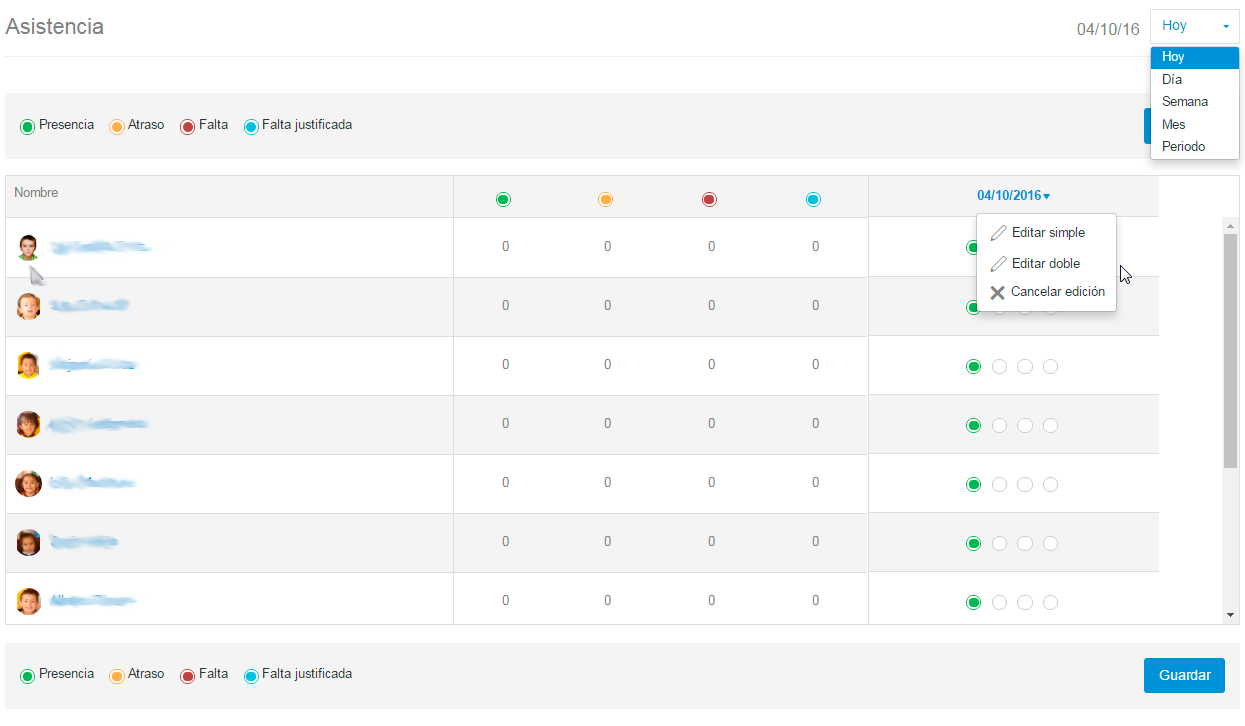Click the orange pencil icon beside Editar doble

click(998, 264)
